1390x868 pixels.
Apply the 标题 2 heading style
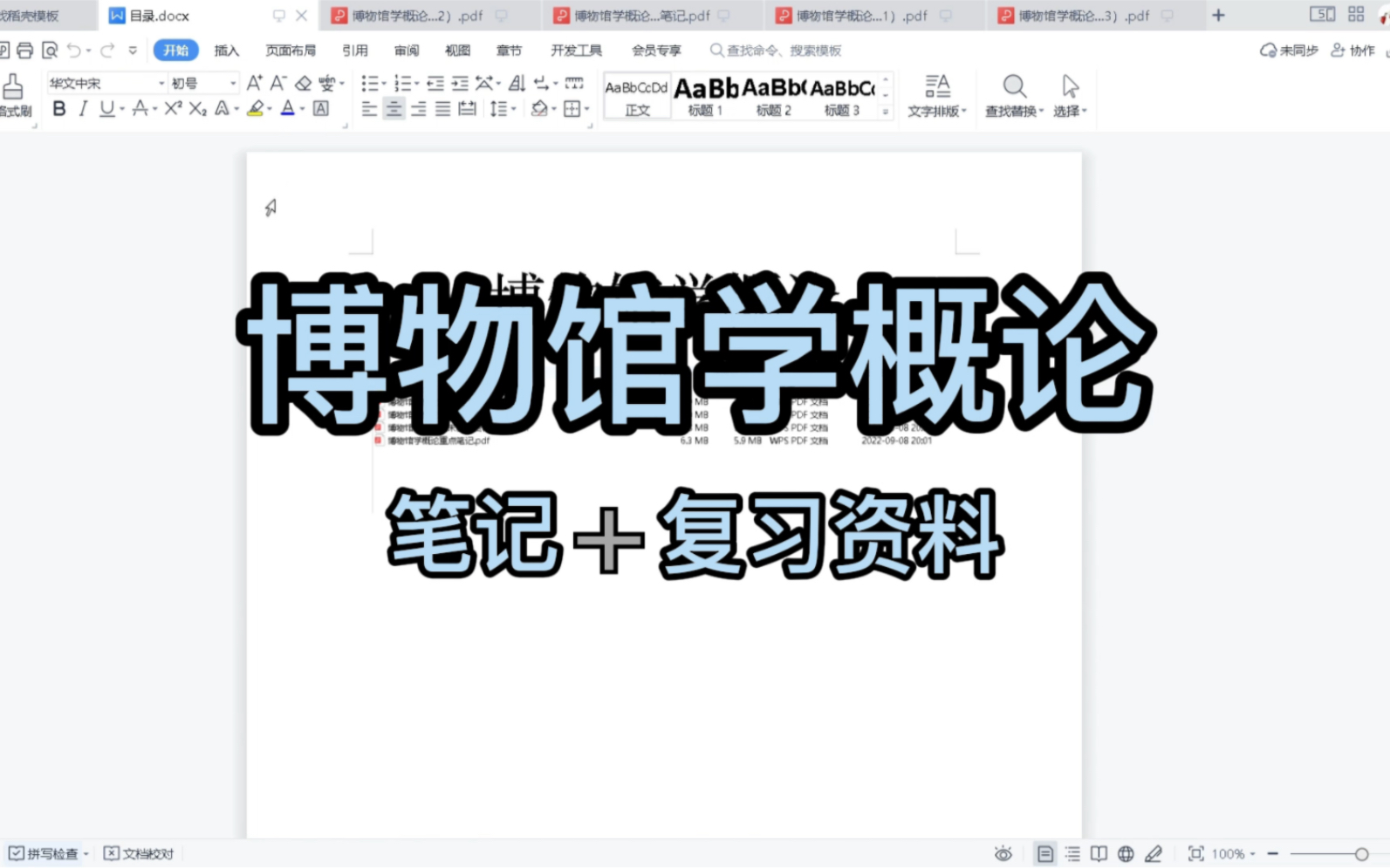coord(774,96)
